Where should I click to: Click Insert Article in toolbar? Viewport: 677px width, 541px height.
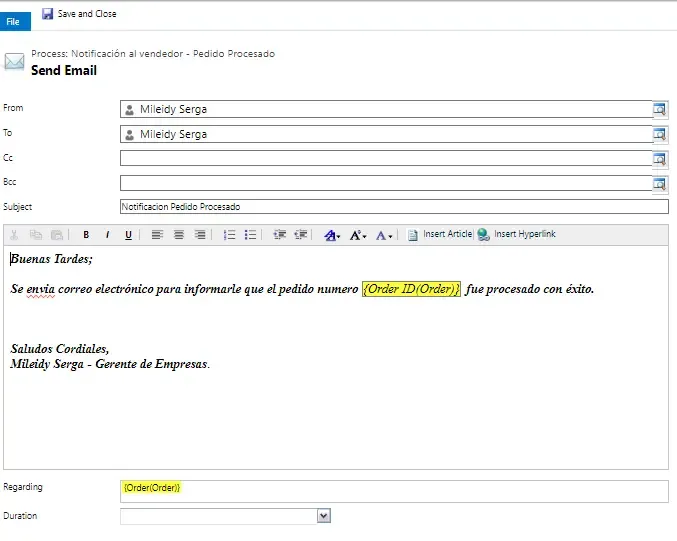pos(439,235)
